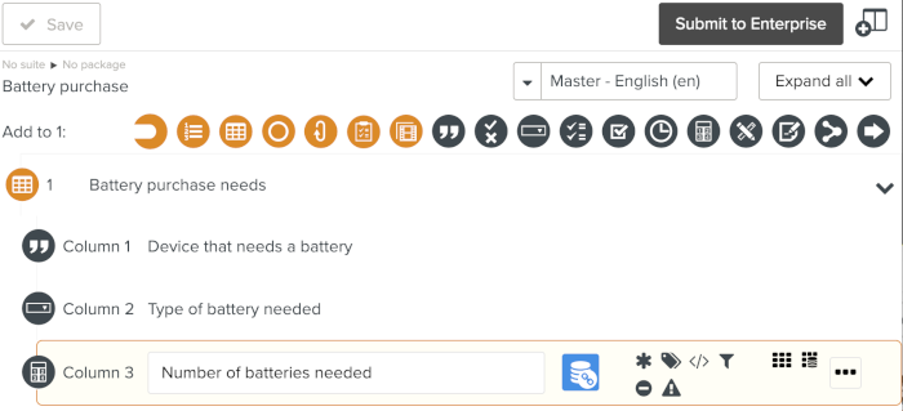
Task: Open the language selector dropdown arrow
Action: (x=527, y=82)
